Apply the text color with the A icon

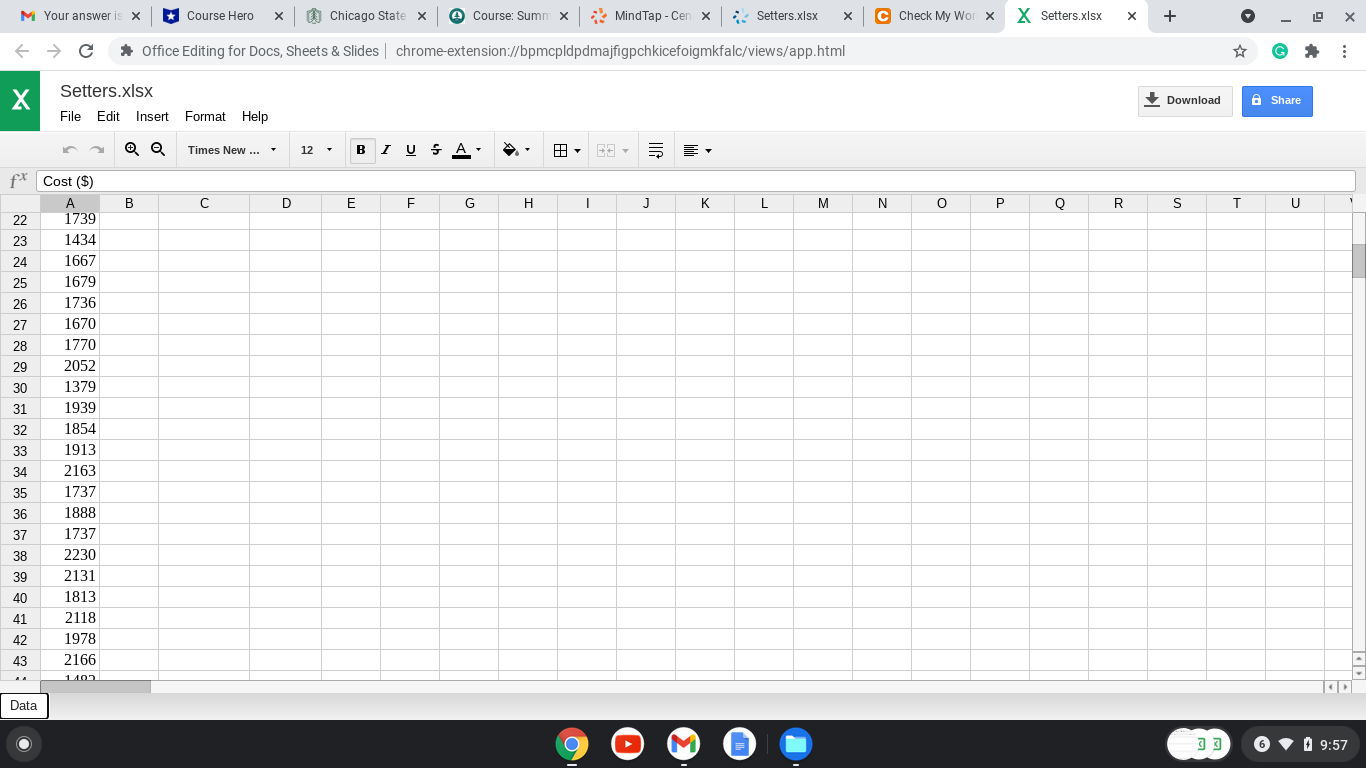click(461, 150)
